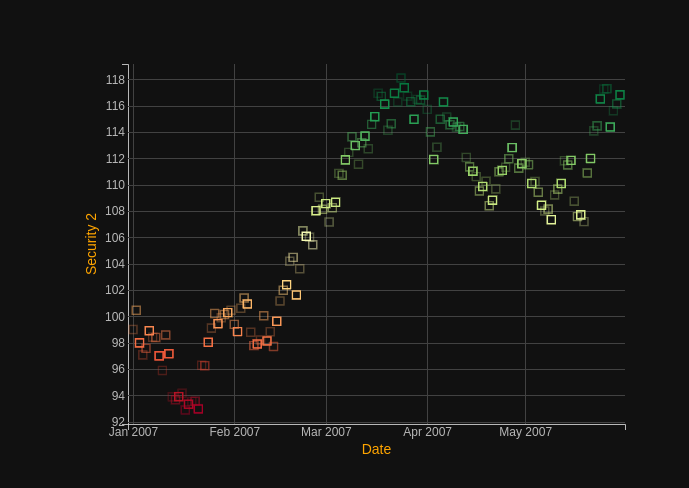689x488 pixels.
Task: Click the Security 2 y-axis title
Action: (91, 244)
